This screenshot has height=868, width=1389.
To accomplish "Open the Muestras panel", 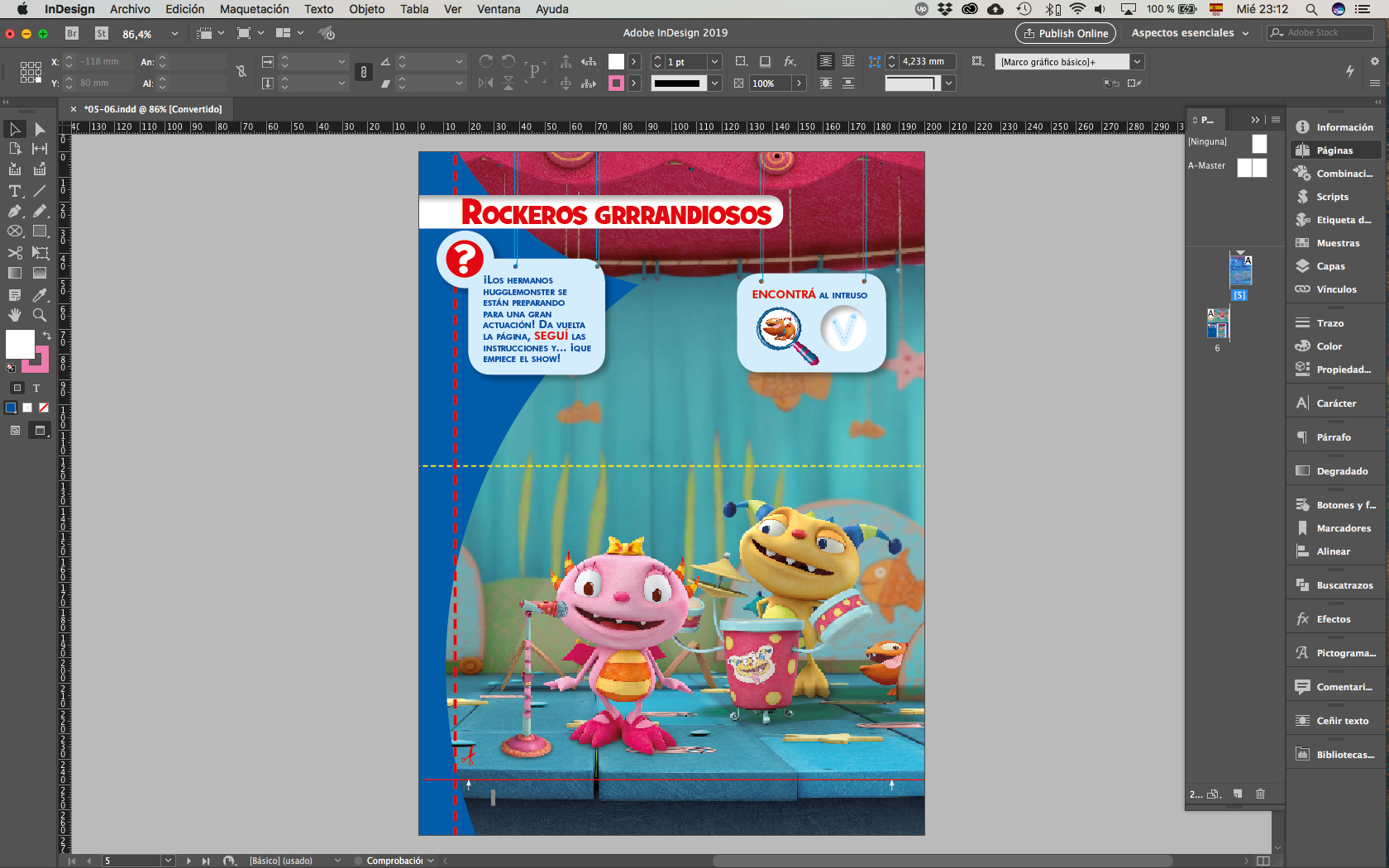I will click(x=1334, y=243).
